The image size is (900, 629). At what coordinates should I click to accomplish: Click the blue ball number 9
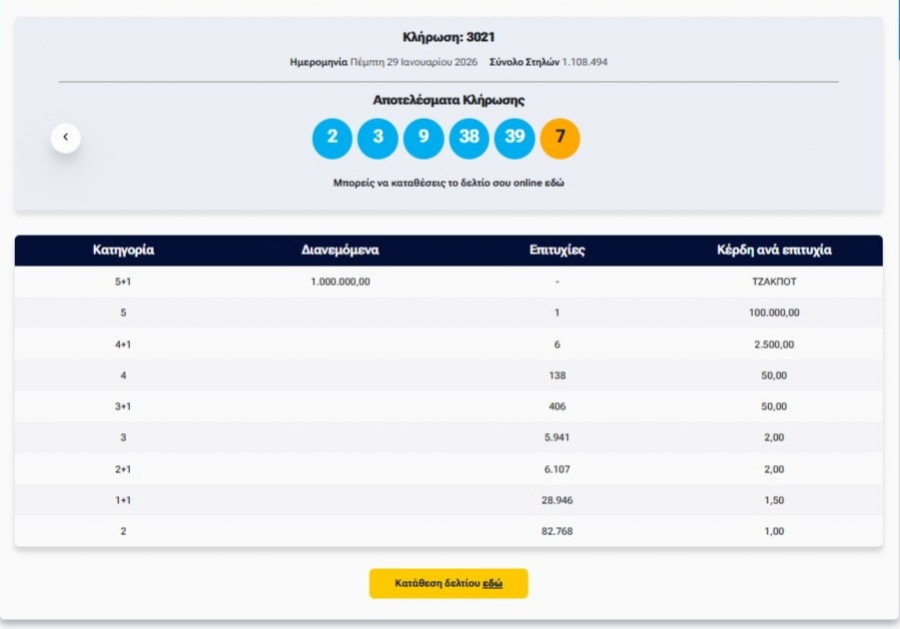point(423,138)
